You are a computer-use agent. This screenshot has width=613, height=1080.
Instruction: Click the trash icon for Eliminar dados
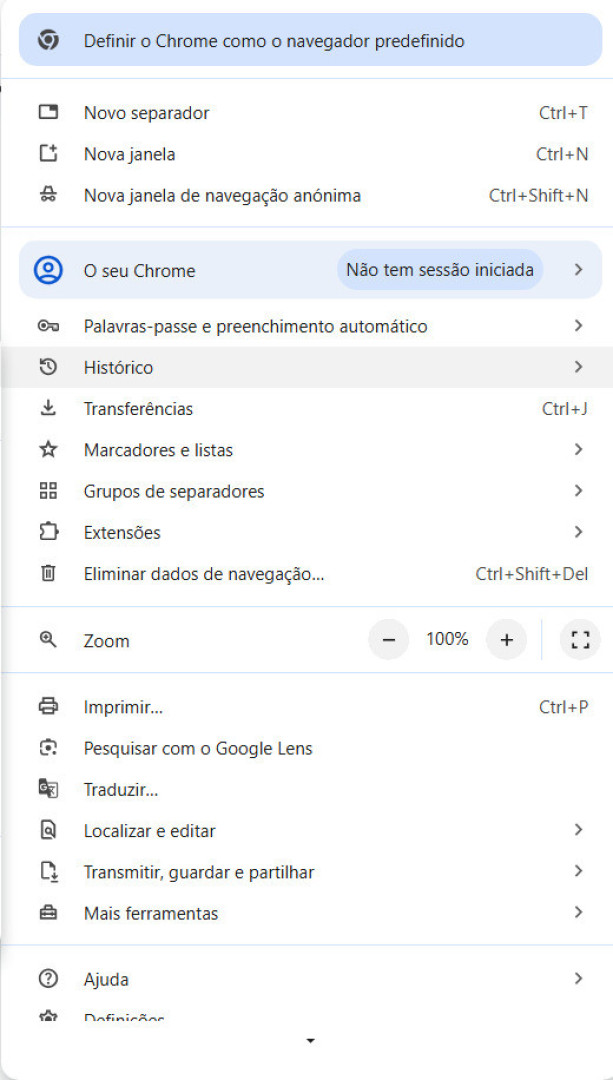click(48, 573)
